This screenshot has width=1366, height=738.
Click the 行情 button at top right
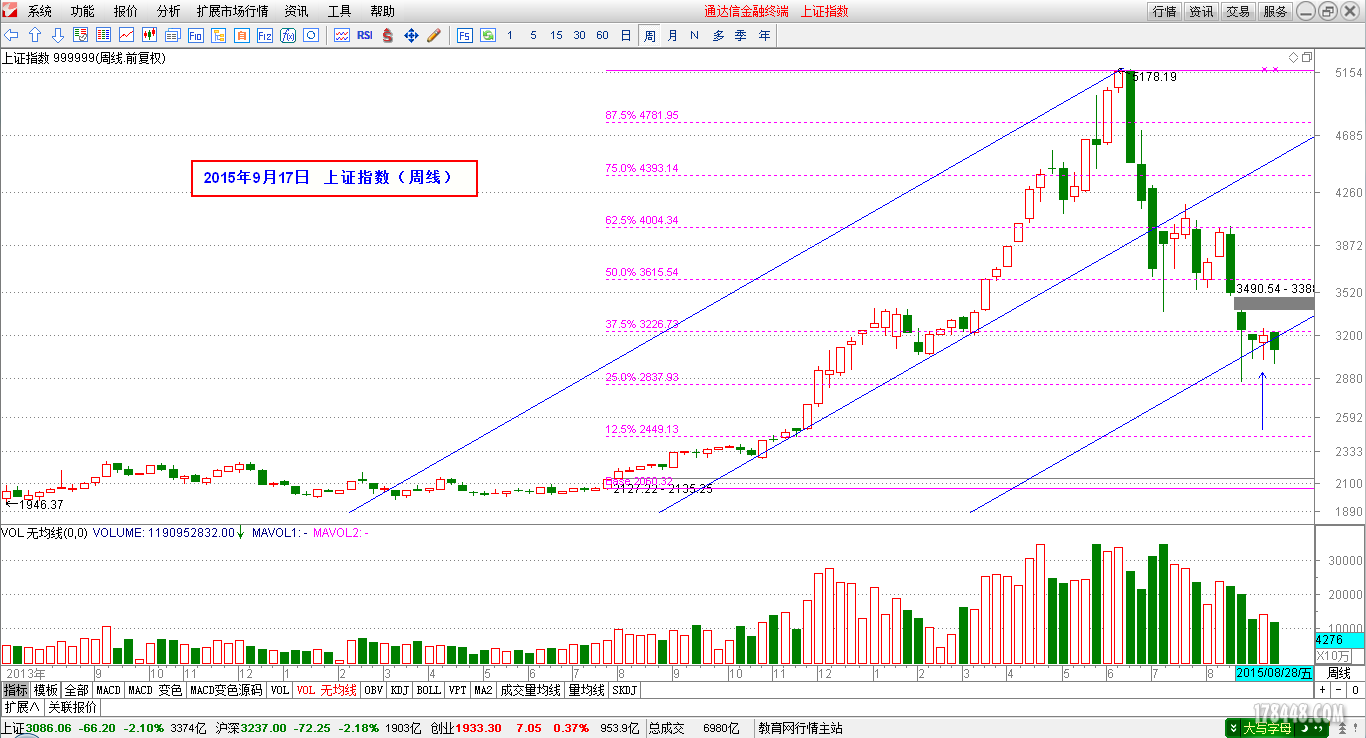coord(1164,11)
